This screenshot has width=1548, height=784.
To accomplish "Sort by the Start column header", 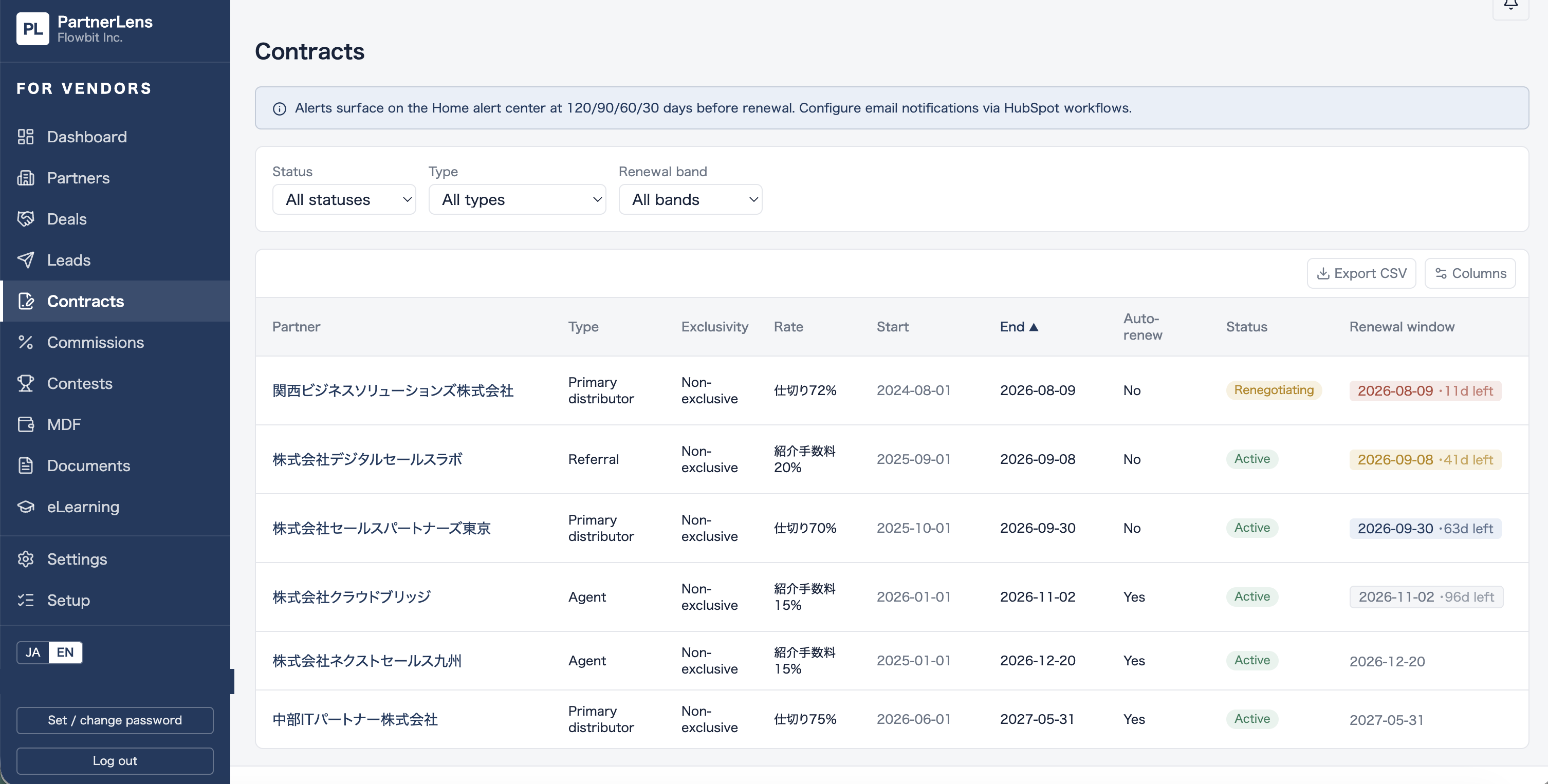I will 892,327.
